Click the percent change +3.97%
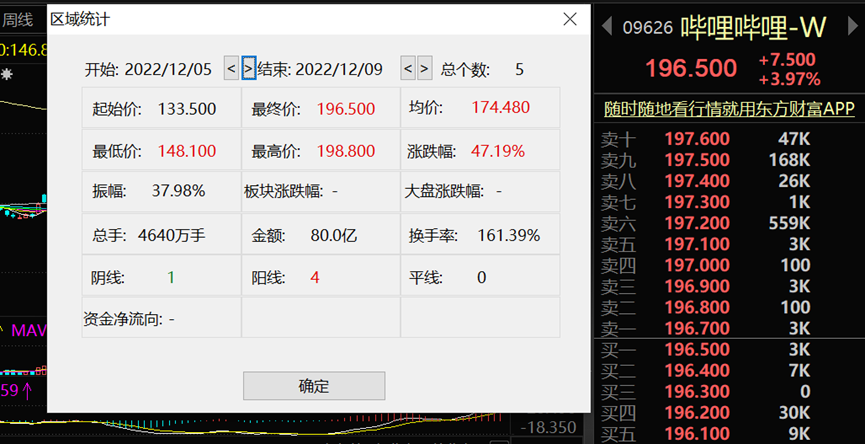 point(789,79)
